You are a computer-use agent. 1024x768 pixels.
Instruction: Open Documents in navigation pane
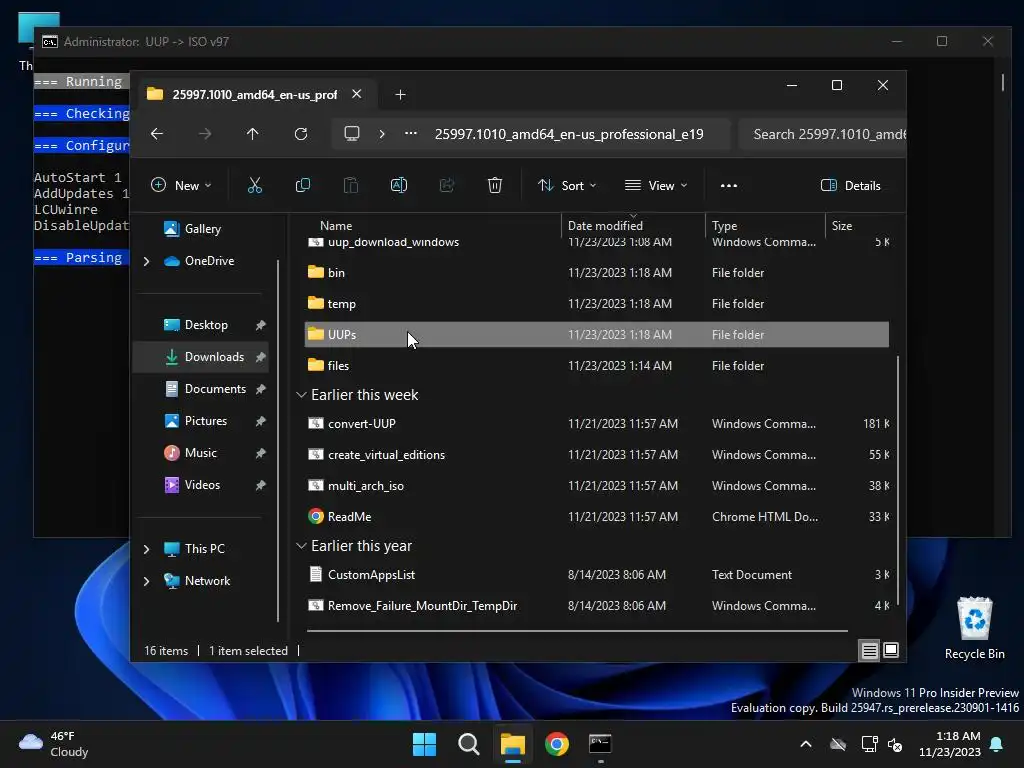pyautogui.click(x=216, y=389)
